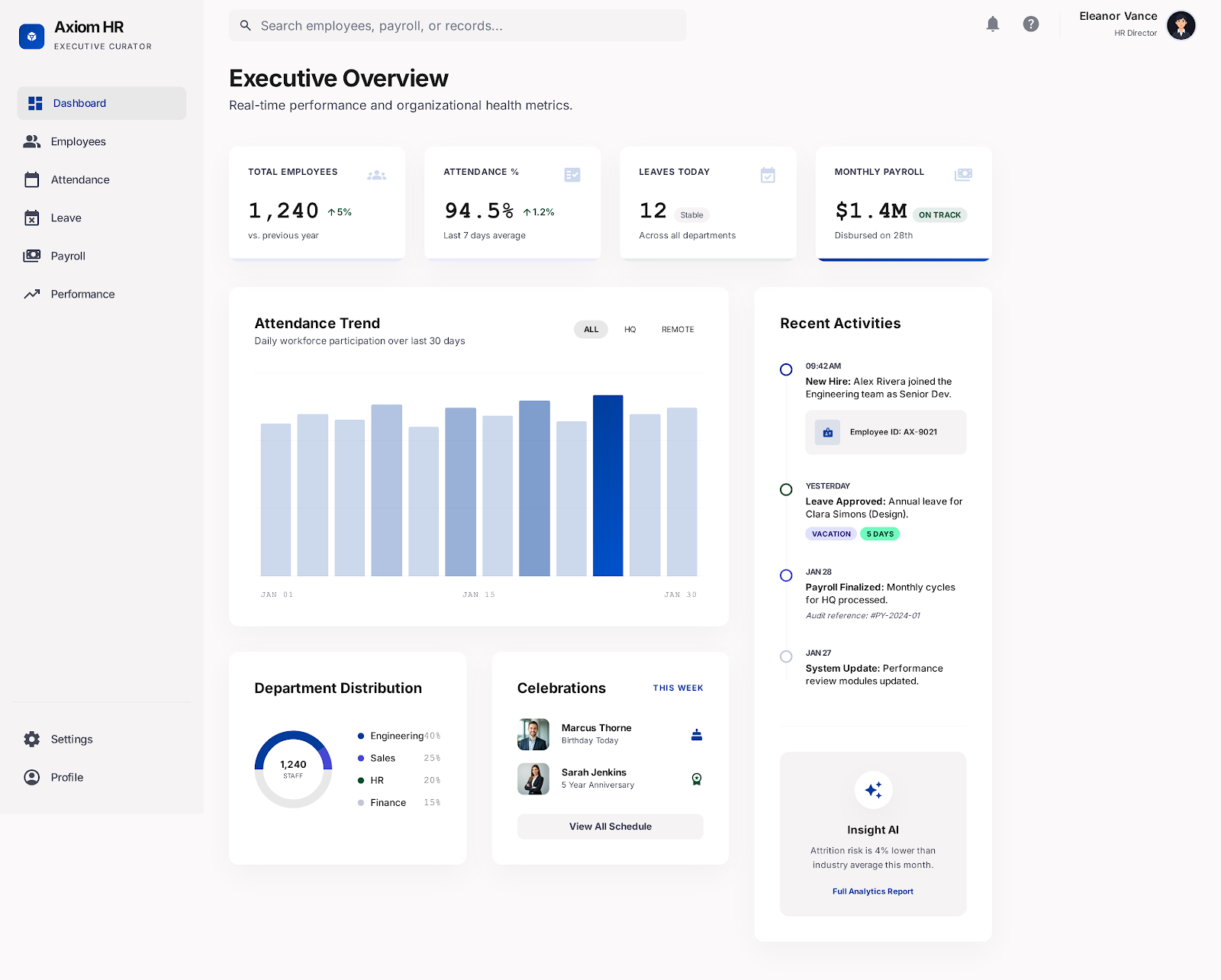Viewport: 1221px width, 980px height.
Task: Open Settings from the sidebar
Action: coord(70,739)
